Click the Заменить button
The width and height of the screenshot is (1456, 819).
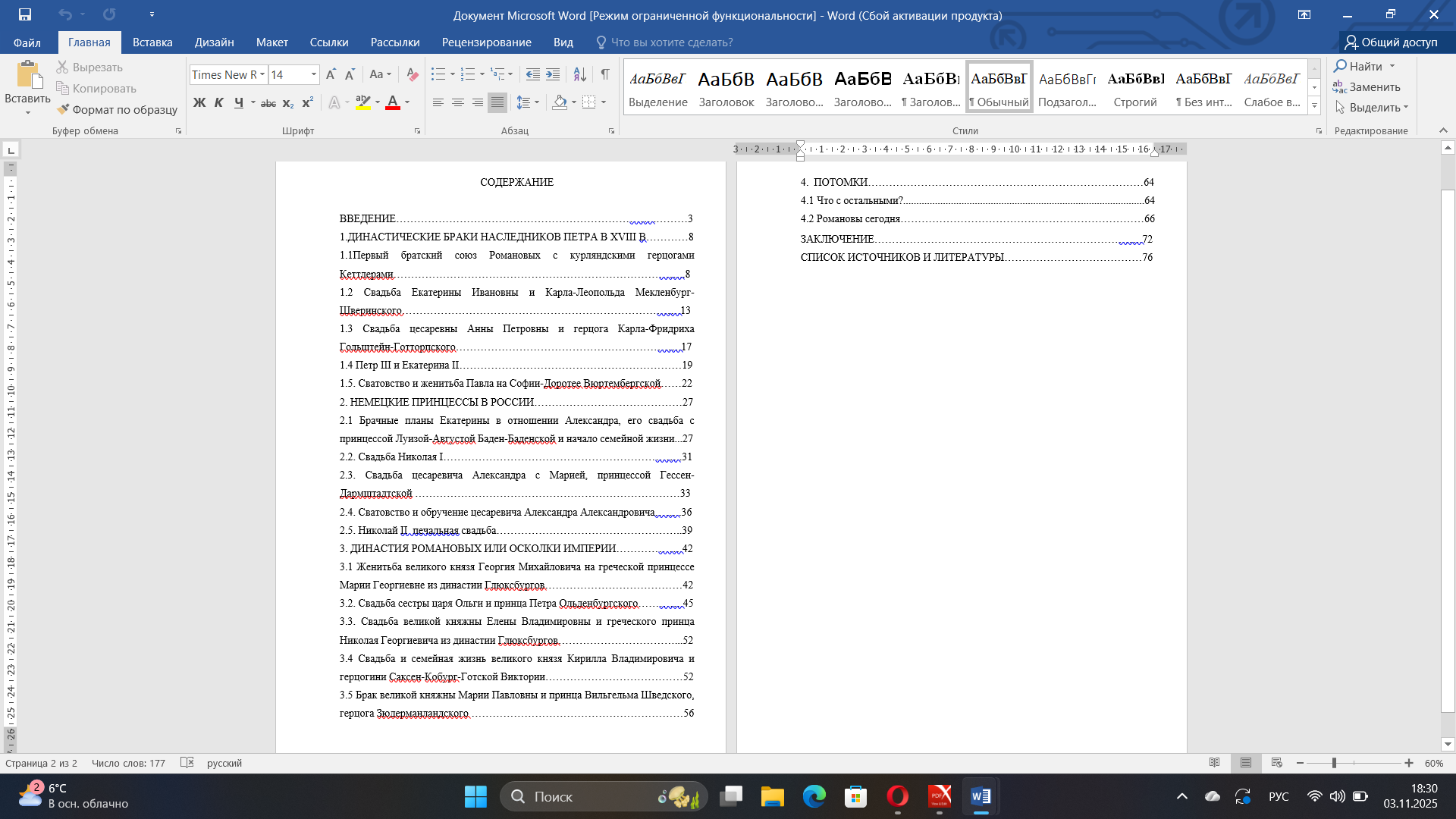[1367, 87]
